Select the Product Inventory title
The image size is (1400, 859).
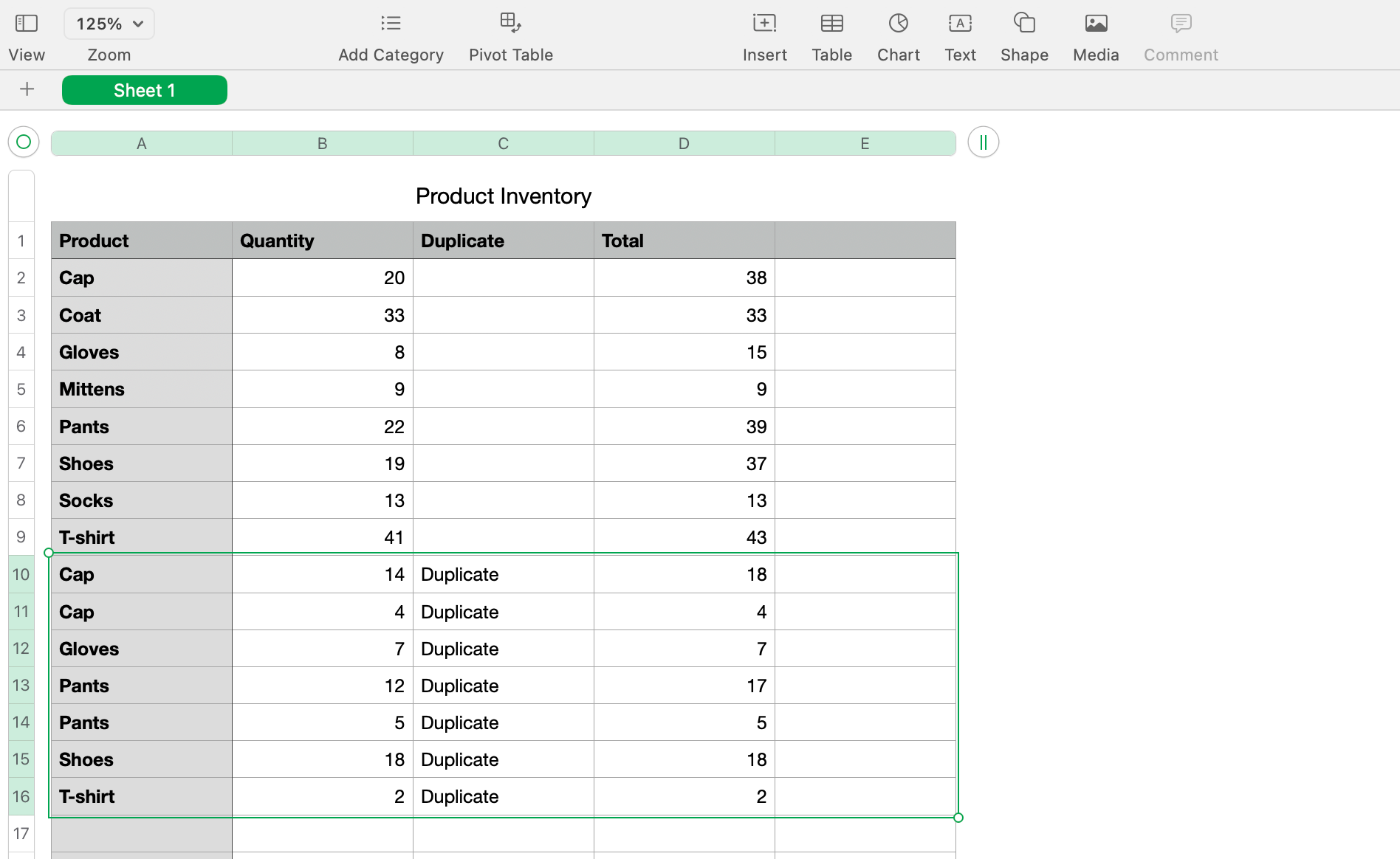coord(504,196)
